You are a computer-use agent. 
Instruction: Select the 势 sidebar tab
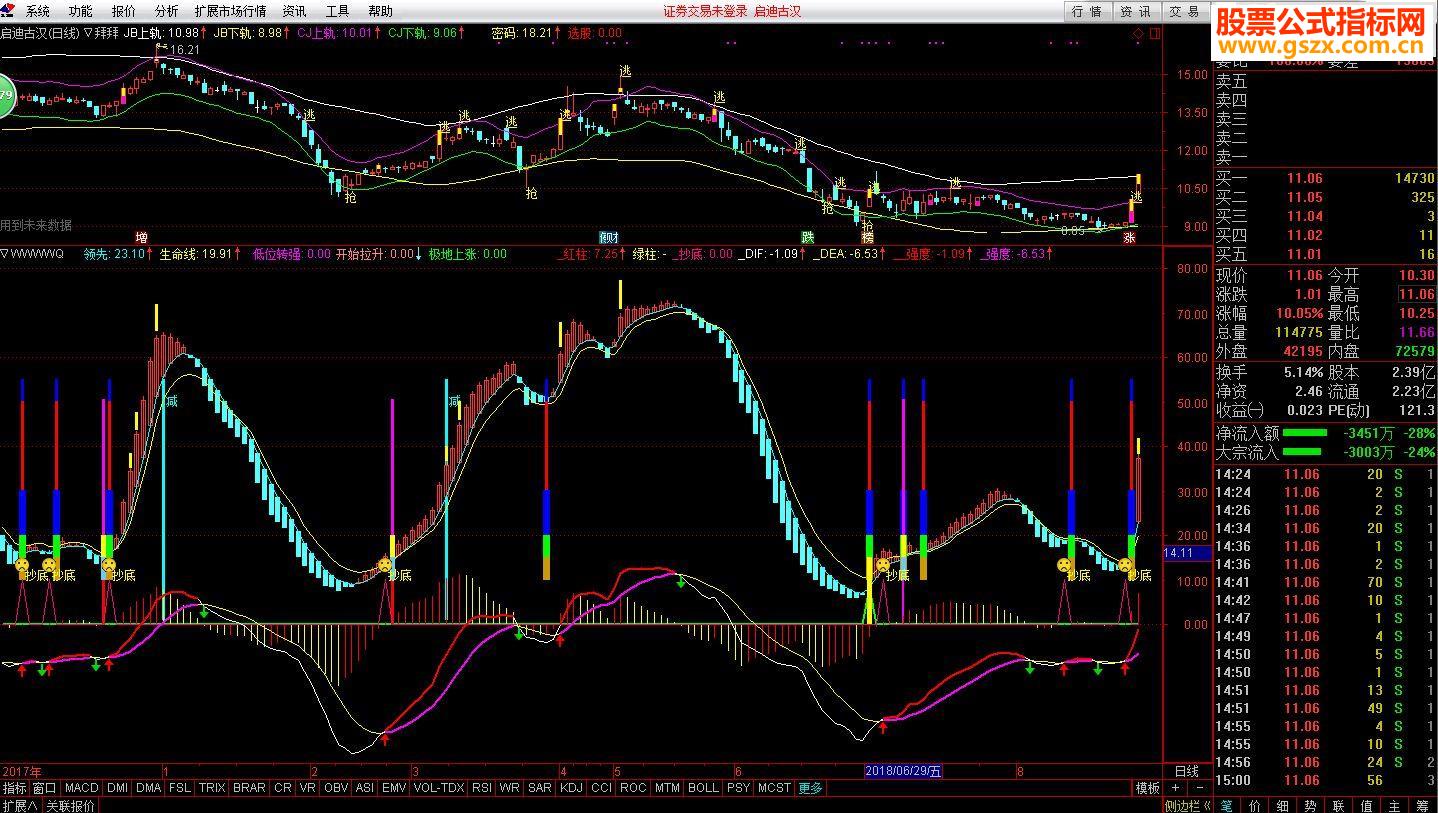tap(1311, 805)
